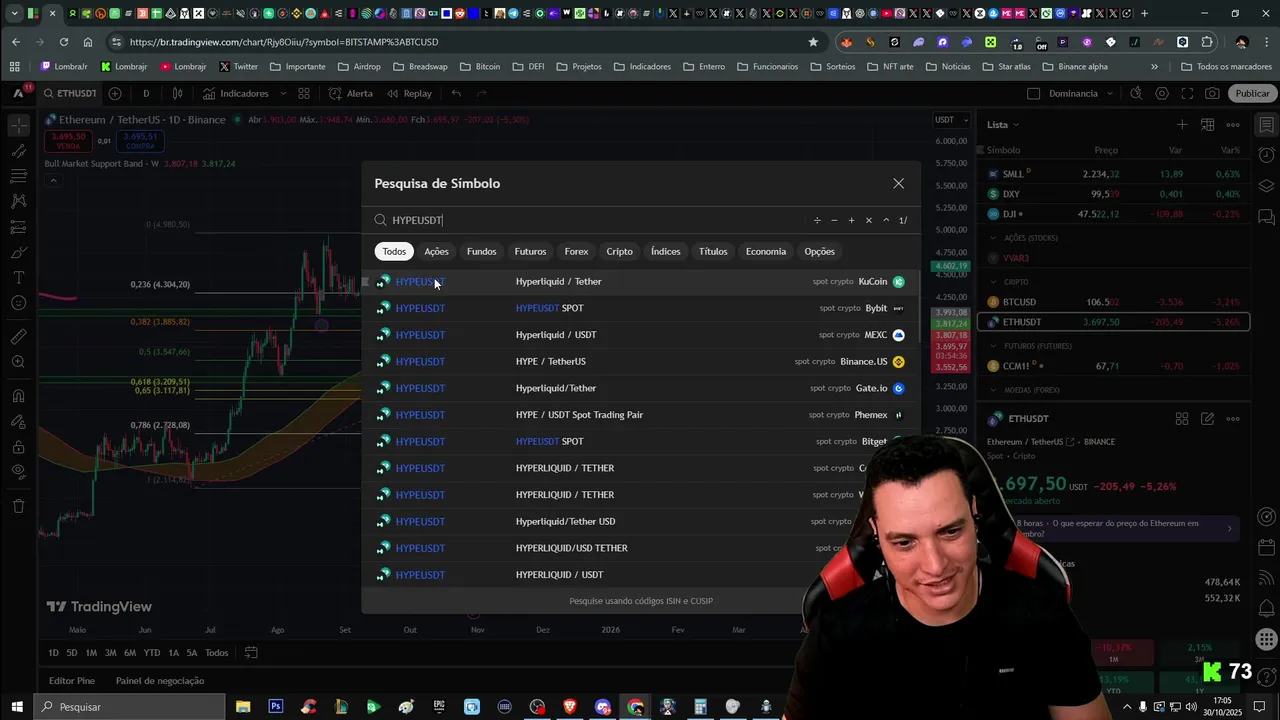Select the Cripto filter tab
Screen dimensions: 1280x720
pos(619,251)
